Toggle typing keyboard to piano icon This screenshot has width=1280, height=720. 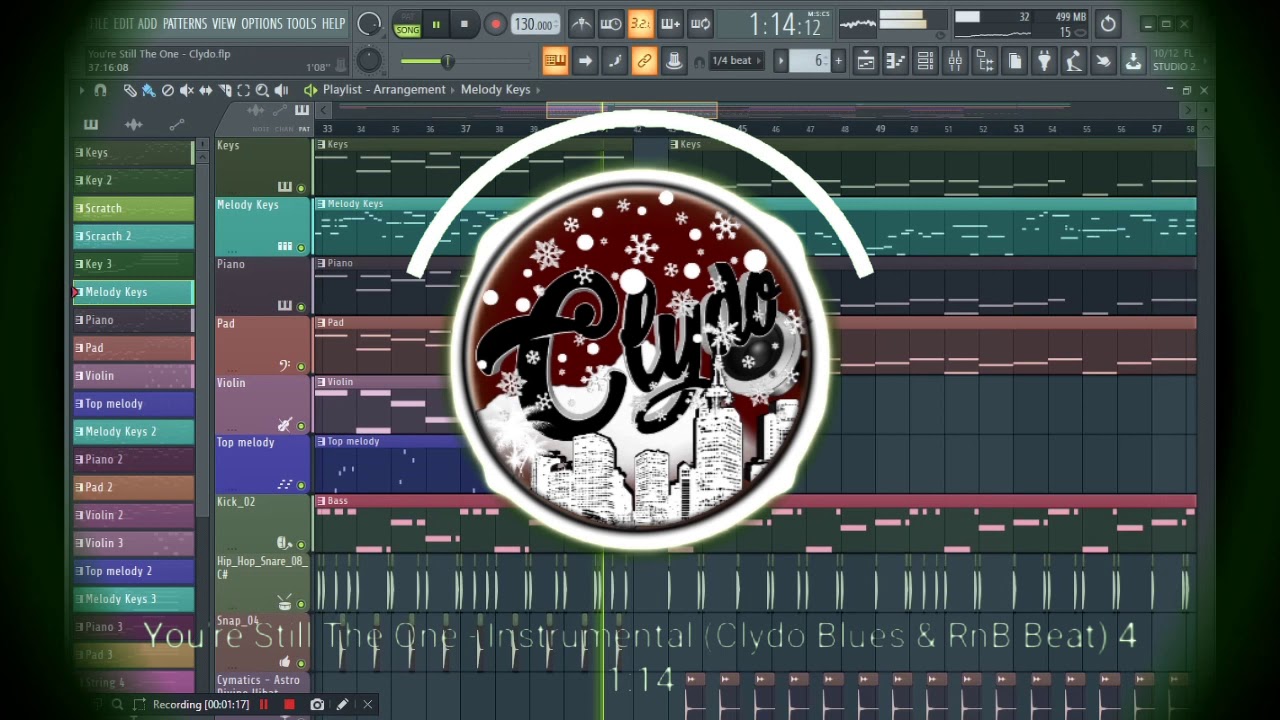[555, 61]
